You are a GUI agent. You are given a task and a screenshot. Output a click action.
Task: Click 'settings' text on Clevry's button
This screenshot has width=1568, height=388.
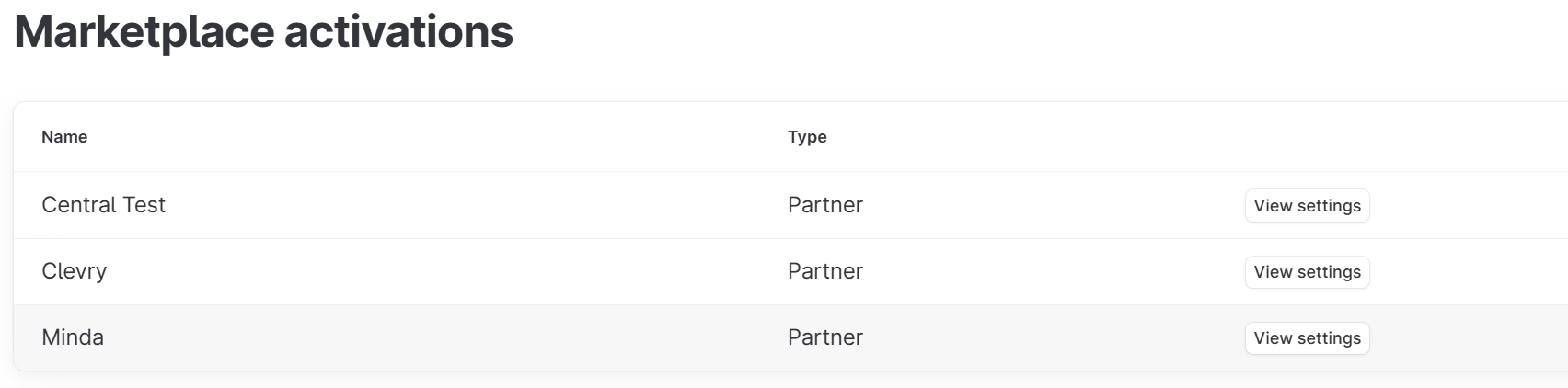pyautogui.click(x=1329, y=272)
